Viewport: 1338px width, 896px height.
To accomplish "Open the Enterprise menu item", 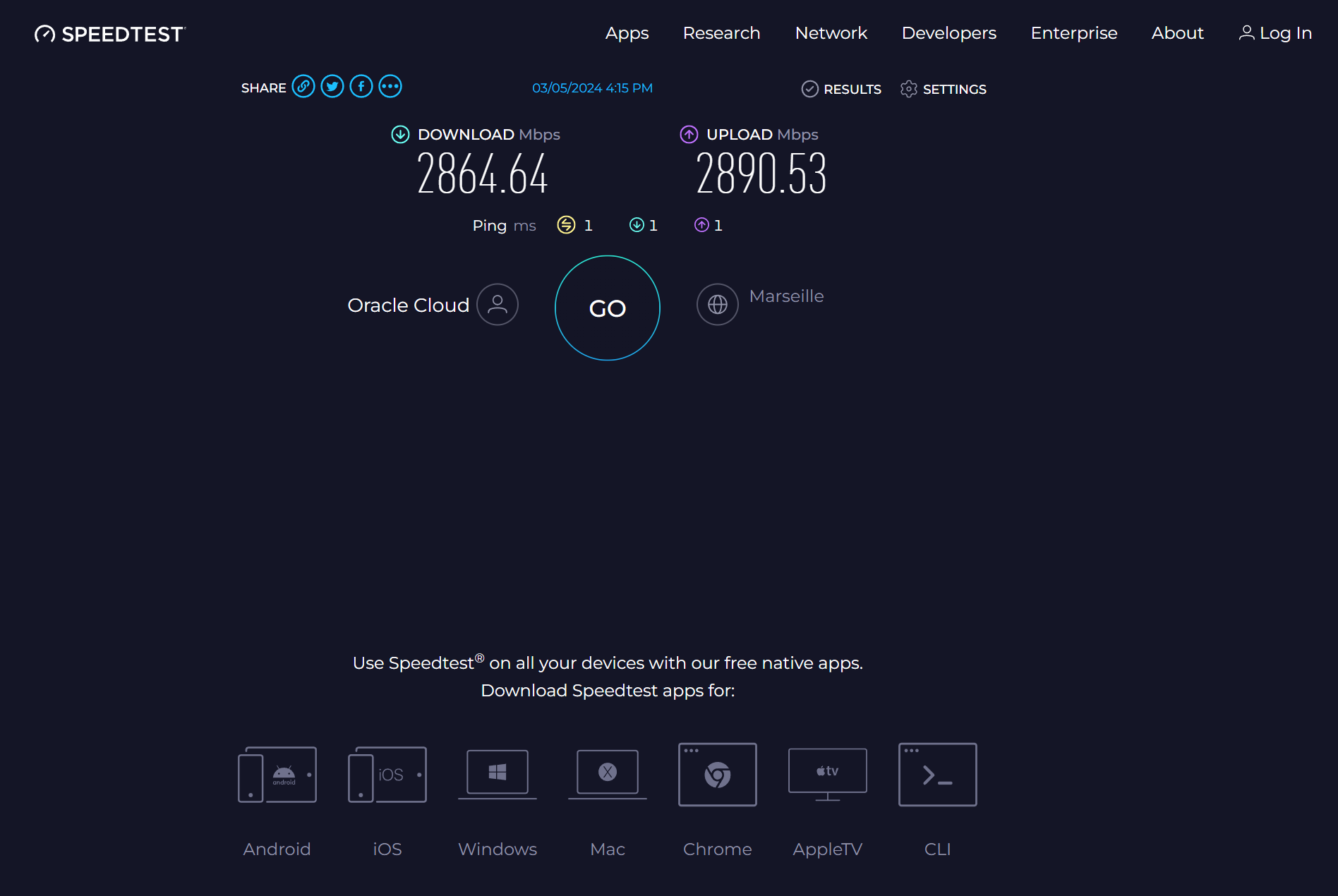I will pyautogui.click(x=1074, y=32).
